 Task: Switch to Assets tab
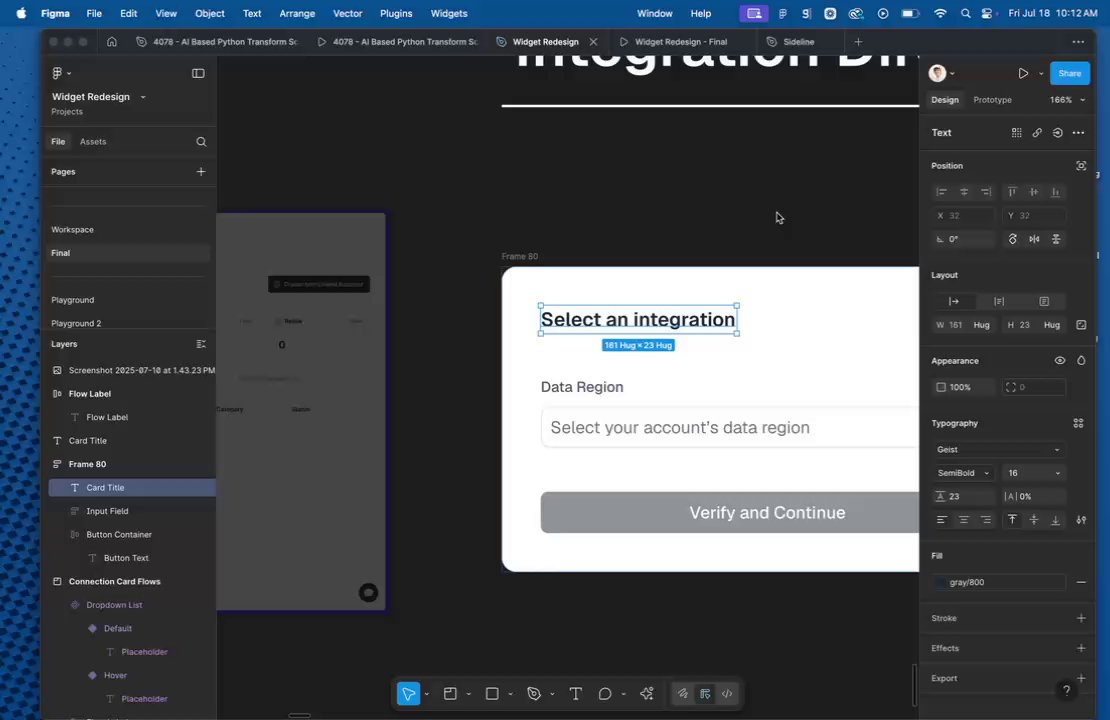93,142
